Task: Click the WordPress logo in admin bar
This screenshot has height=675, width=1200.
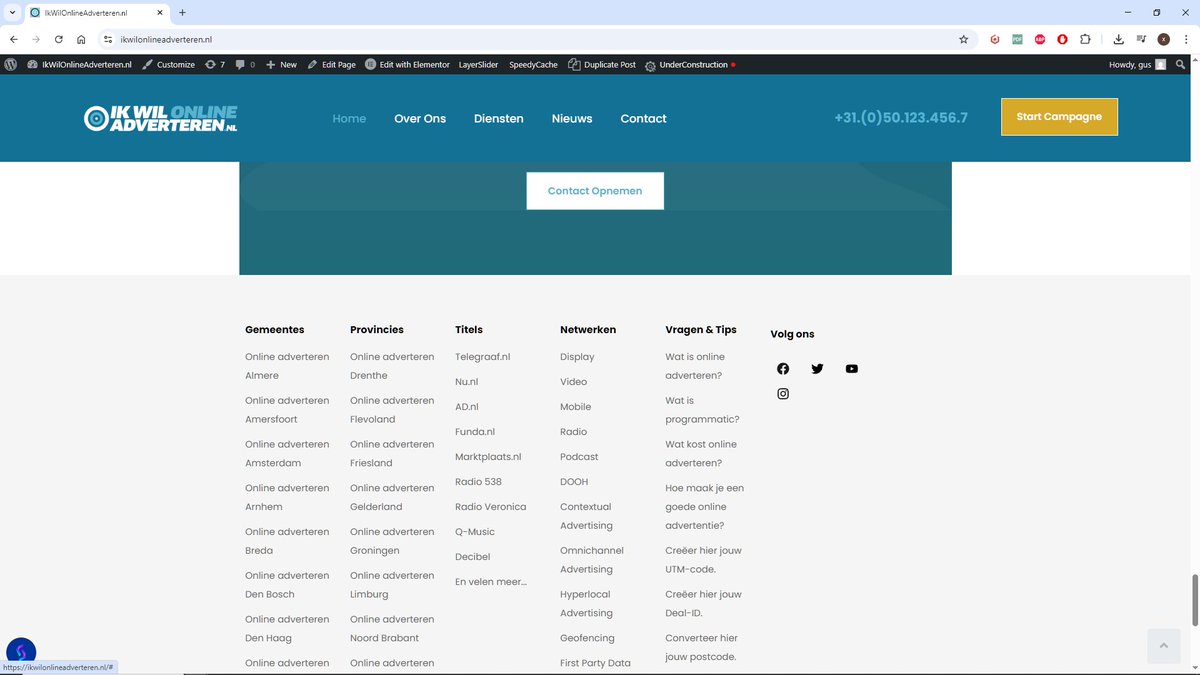Action: [x=11, y=64]
